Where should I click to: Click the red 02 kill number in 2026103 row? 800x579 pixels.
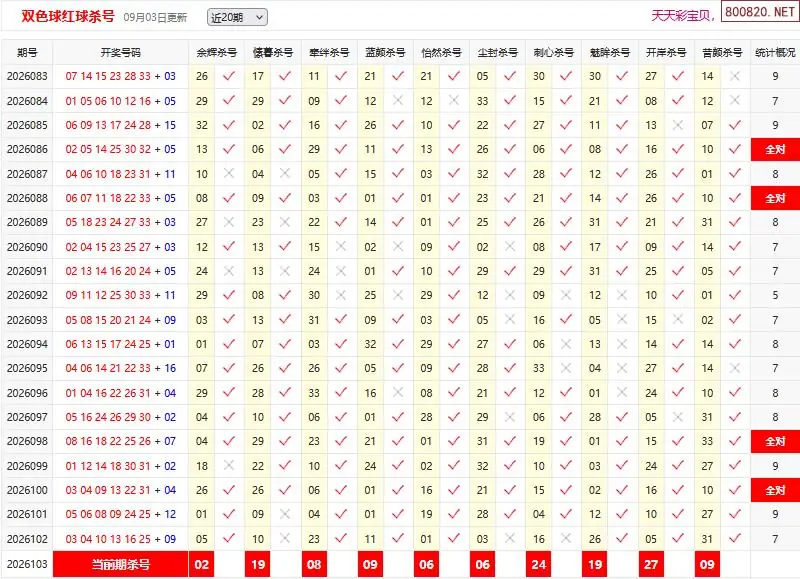(x=202, y=564)
